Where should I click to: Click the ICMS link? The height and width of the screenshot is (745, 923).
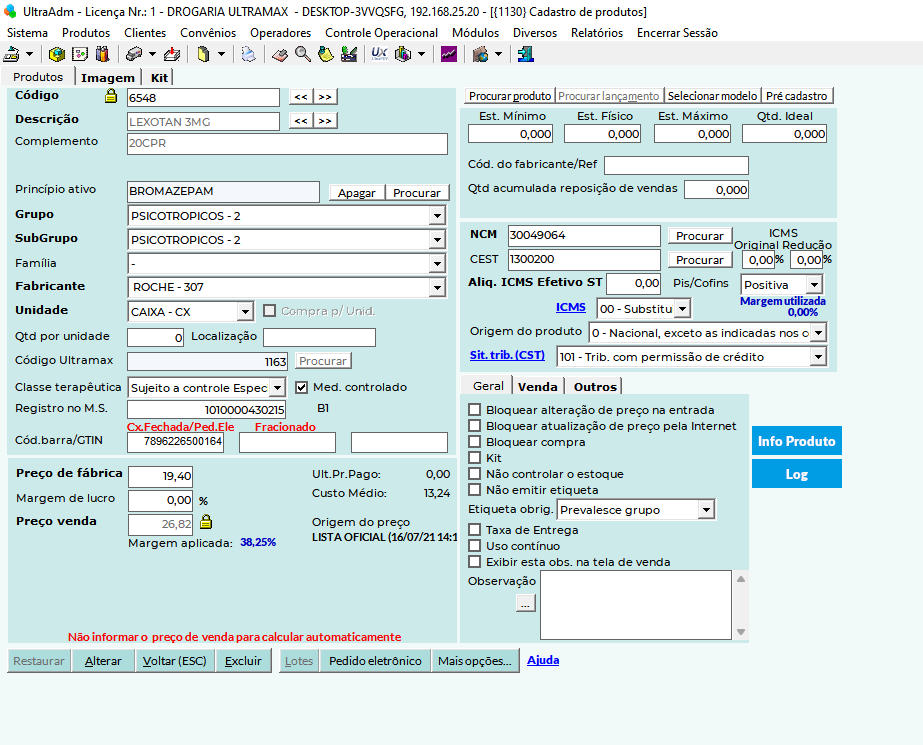(x=570, y=307)
